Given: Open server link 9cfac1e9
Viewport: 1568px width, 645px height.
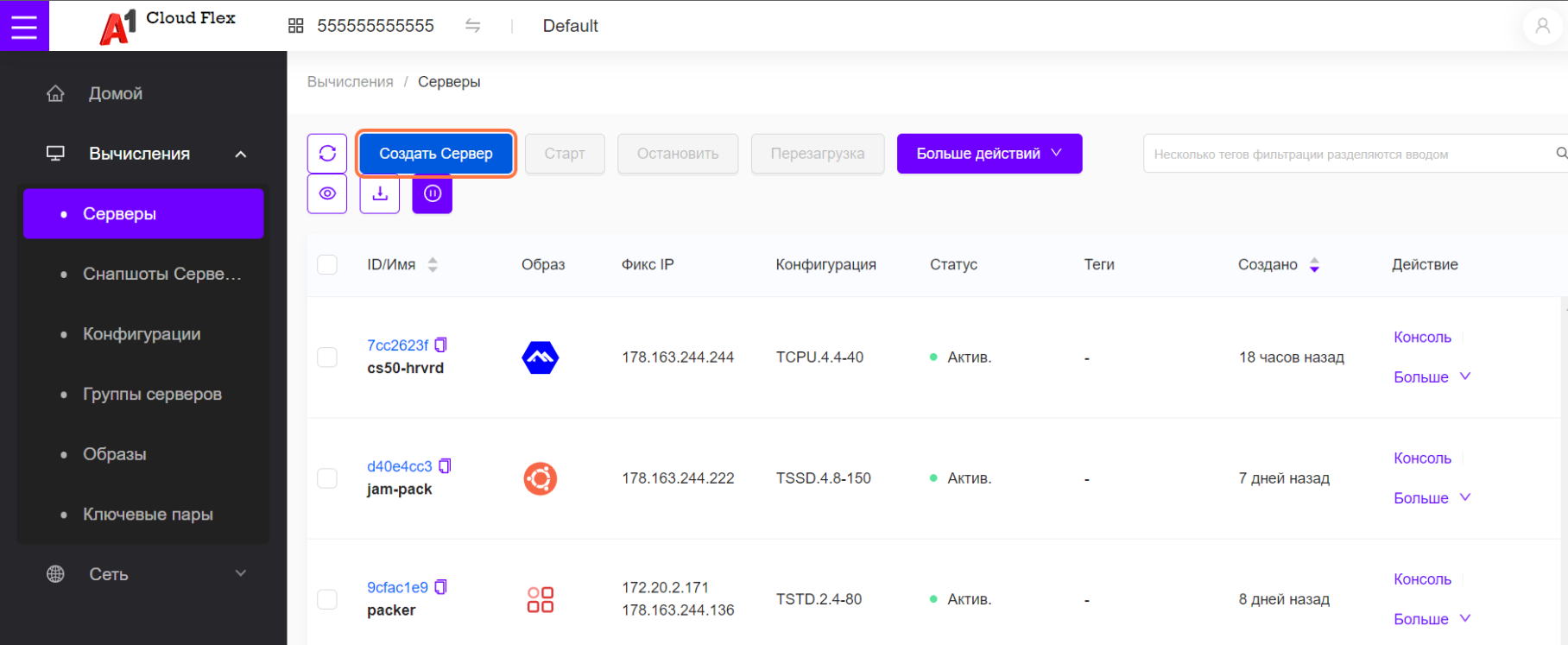Looking at the screenshot, I should tap(397, 587).
